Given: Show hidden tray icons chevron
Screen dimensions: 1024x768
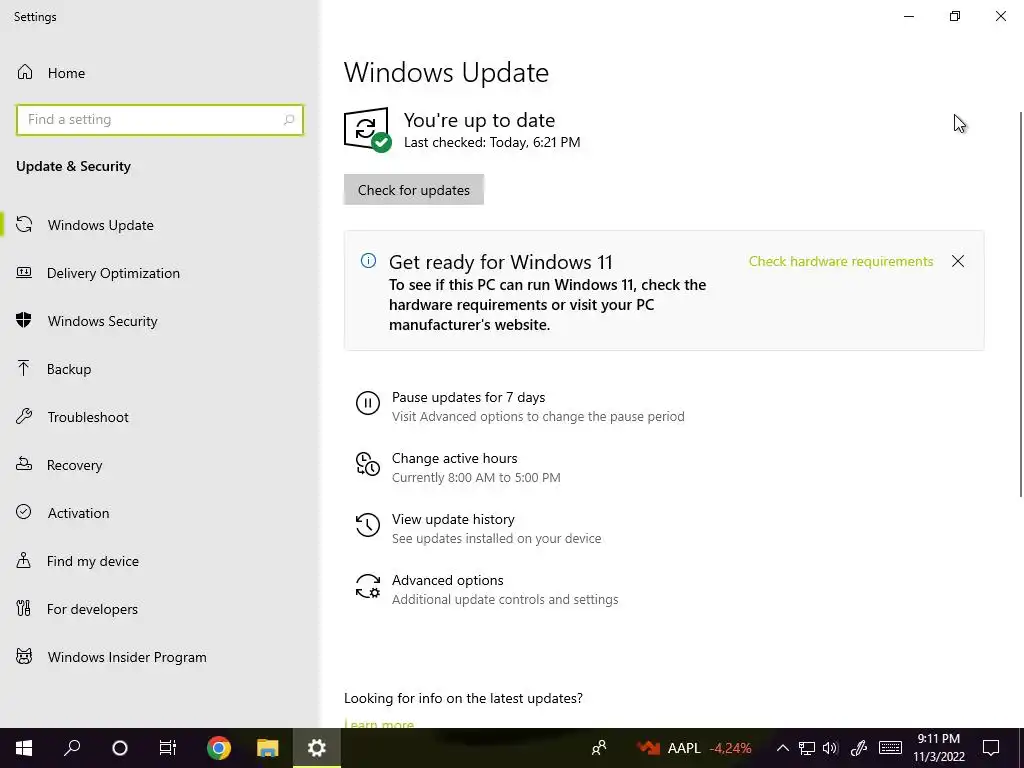Looking at the screenshot, I should 782,748.
